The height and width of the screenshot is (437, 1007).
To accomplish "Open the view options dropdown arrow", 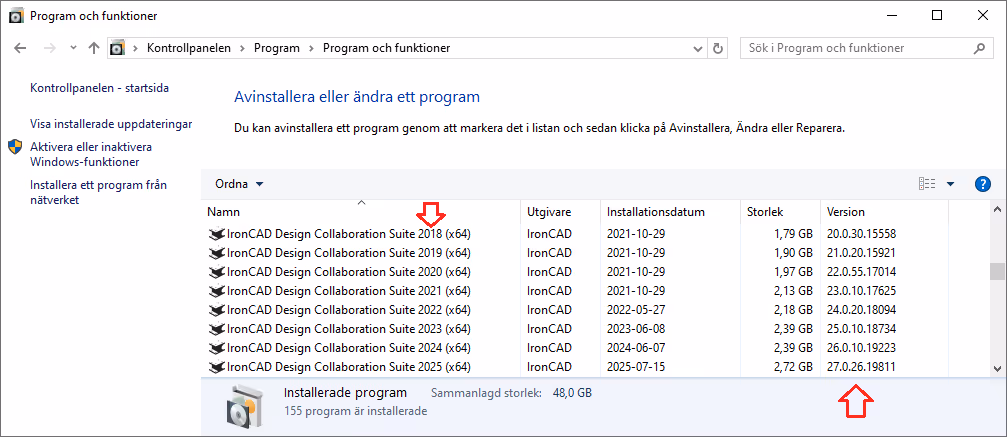I will coord(950,184).
